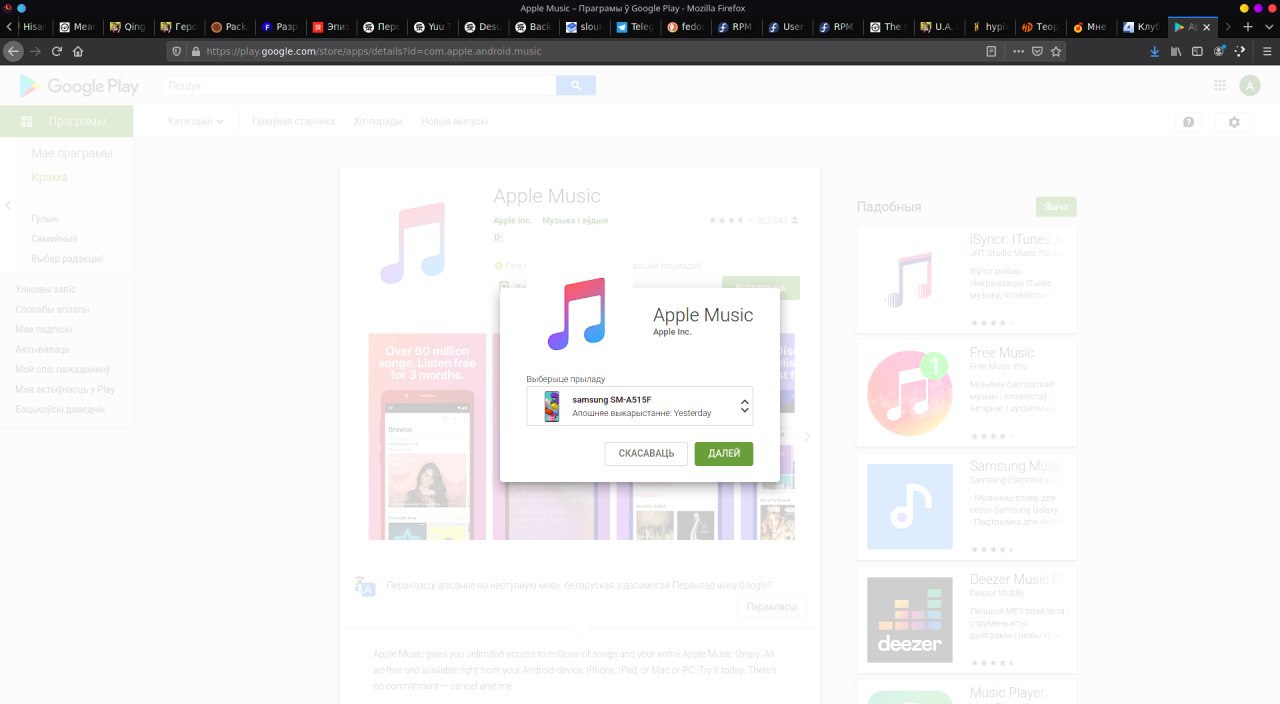Open Гульні category in sidebar
The width and height of the screenshot is (1280, 704).
coord(45,219)
